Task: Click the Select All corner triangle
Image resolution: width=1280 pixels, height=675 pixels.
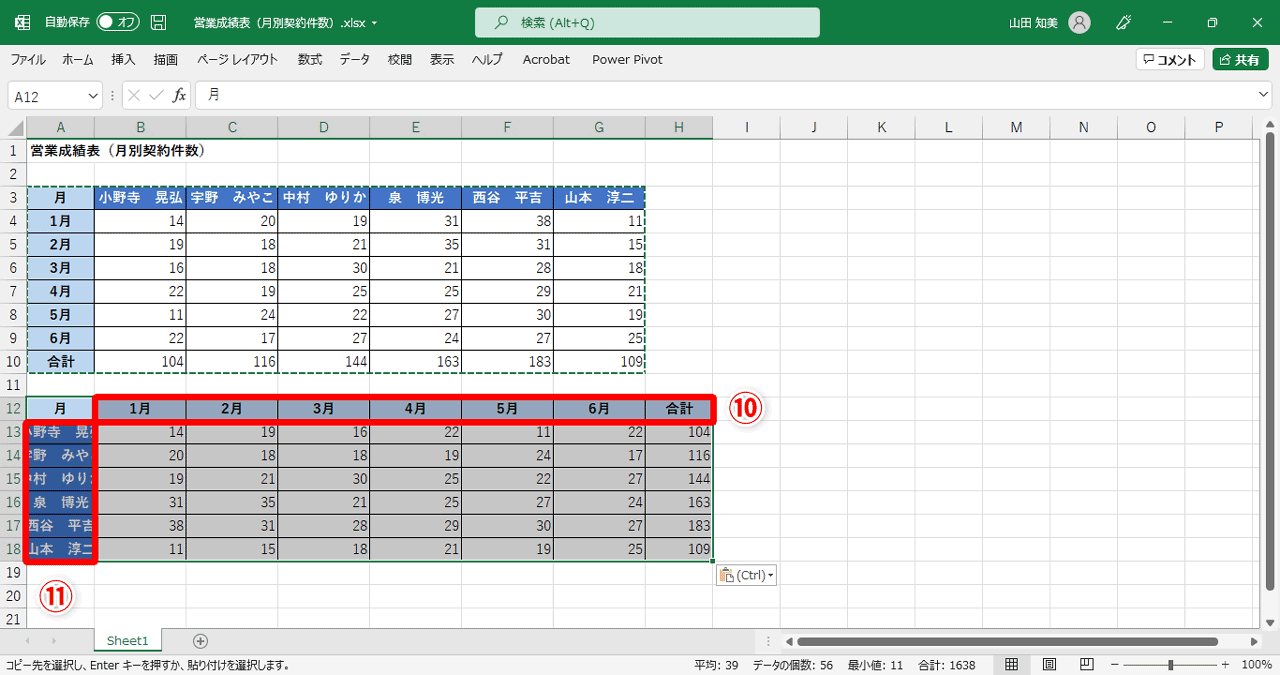Action: tap(14, 128)
